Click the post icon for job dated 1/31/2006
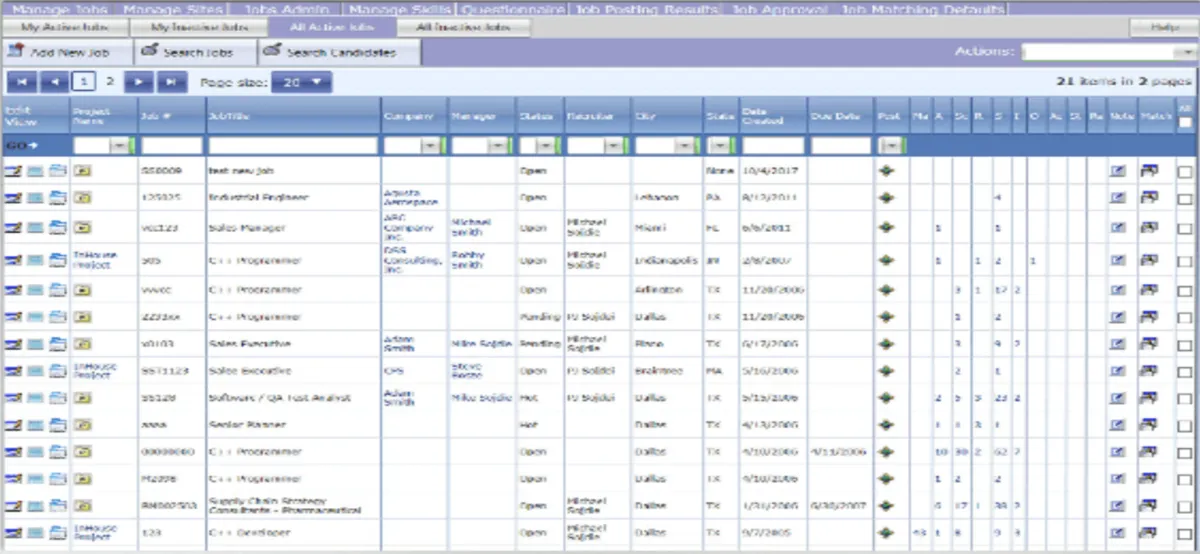The height and width of the screenshot is (554, 1200). [886, 505]
